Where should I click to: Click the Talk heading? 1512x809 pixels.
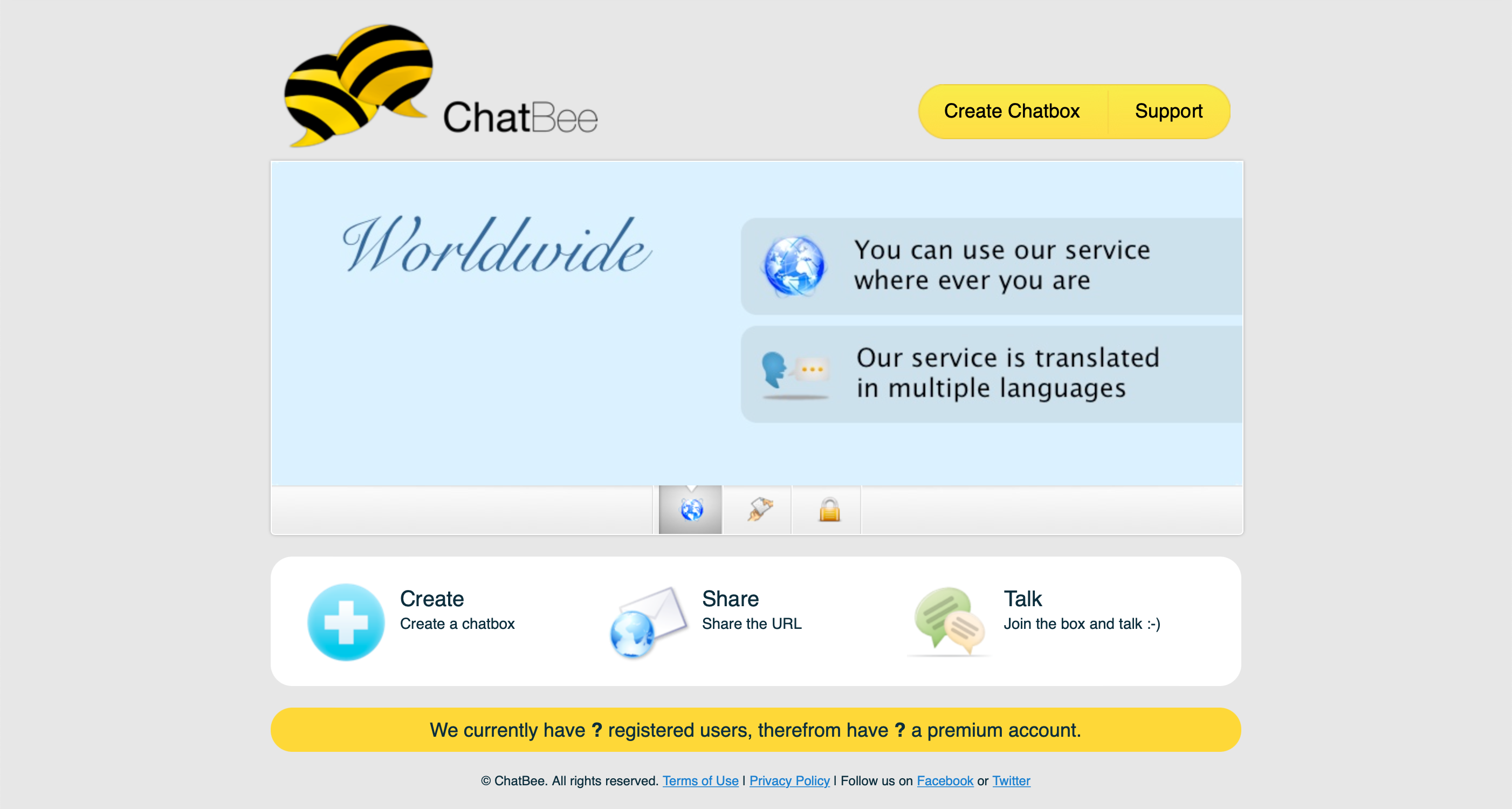(x=1022, y=599)
